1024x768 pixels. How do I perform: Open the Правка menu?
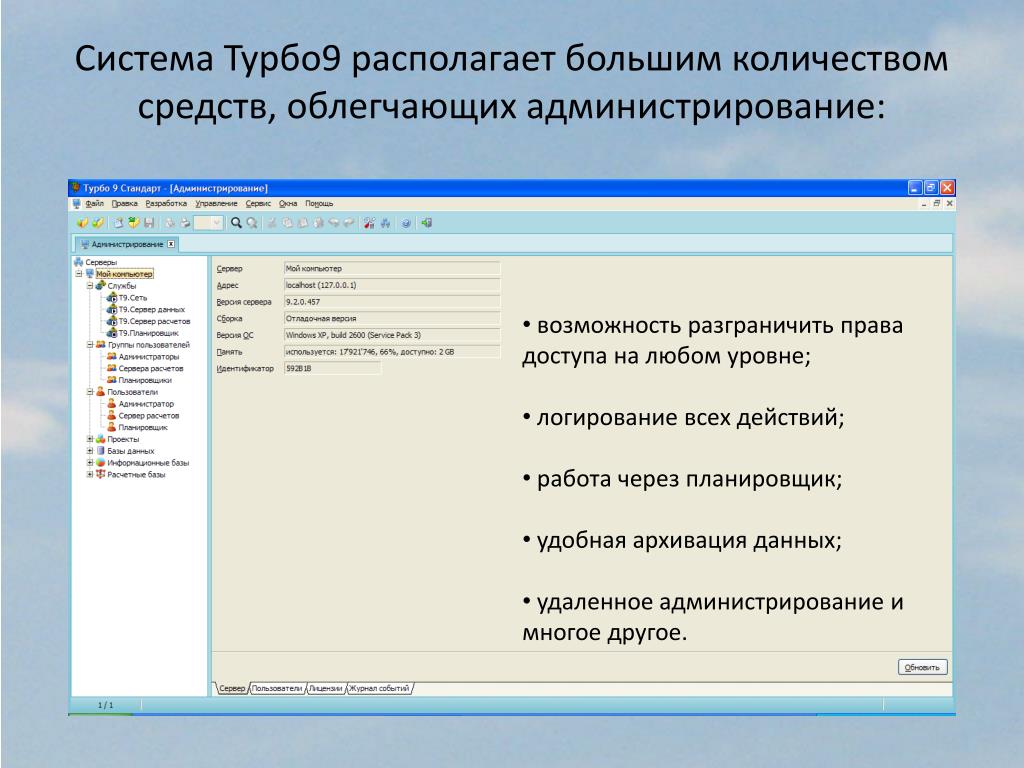click(x=124, y=204)
